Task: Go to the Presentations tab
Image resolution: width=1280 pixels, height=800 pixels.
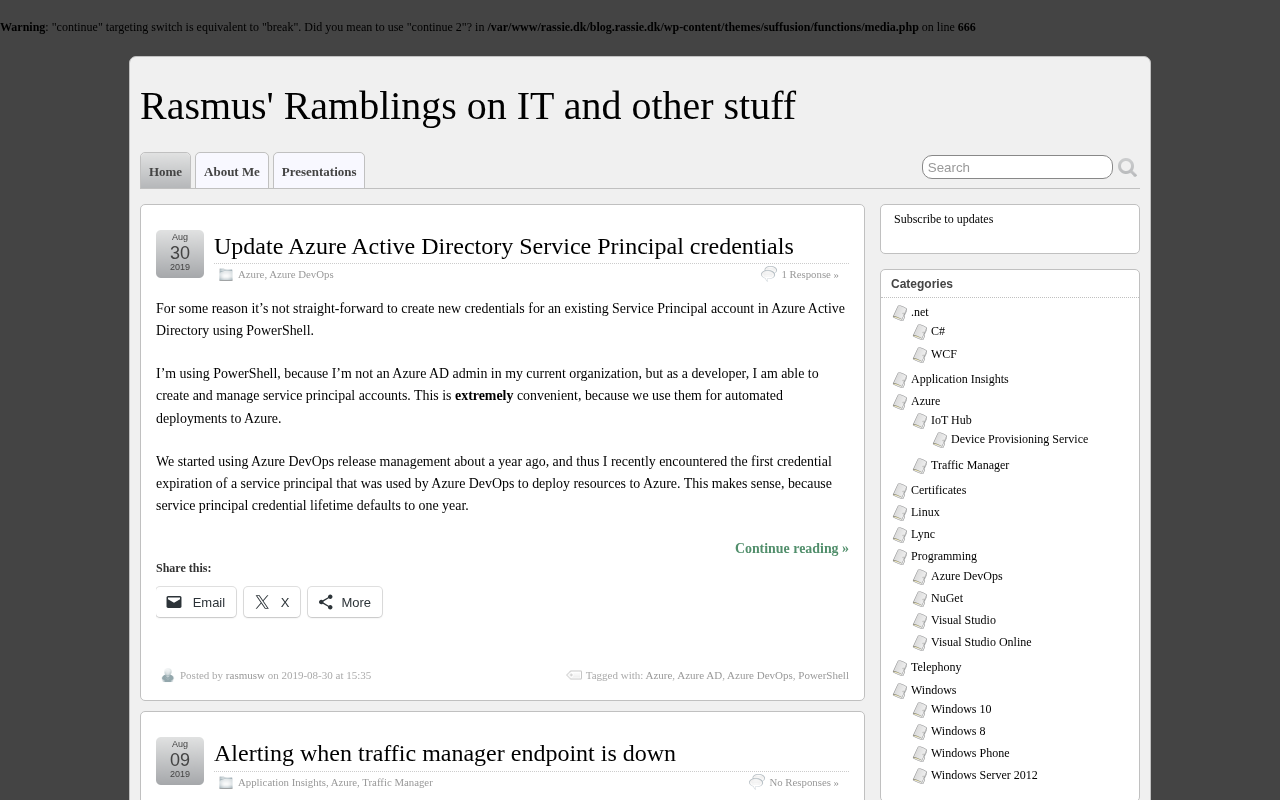Action: click(318, 171)
